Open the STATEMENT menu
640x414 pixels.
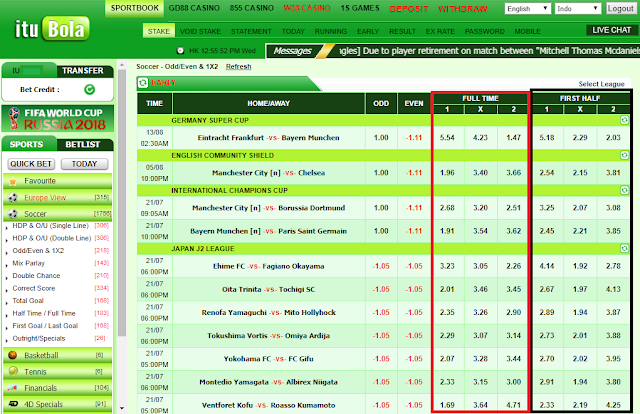click(x=251, y=31)
